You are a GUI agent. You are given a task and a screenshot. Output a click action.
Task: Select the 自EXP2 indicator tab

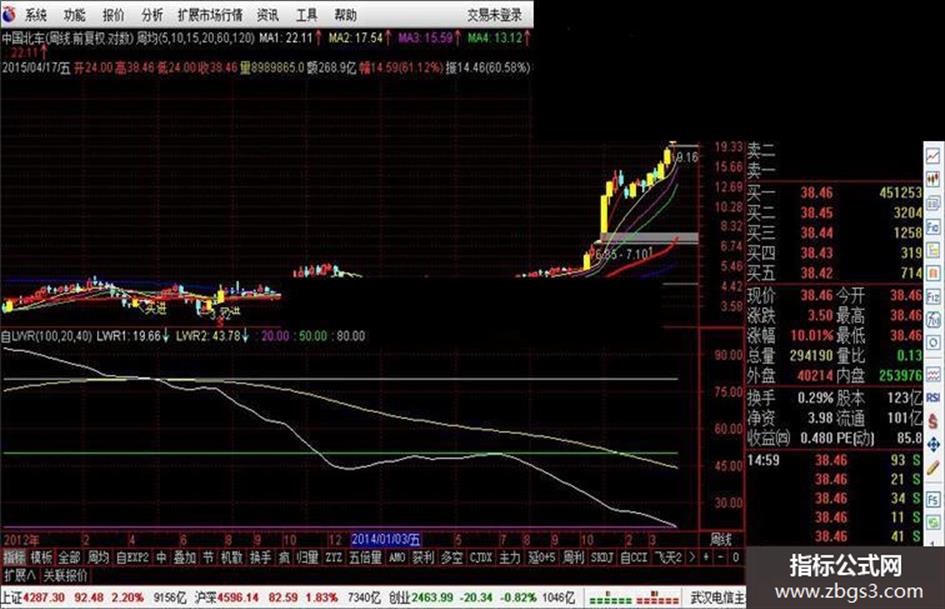point(133,557)
